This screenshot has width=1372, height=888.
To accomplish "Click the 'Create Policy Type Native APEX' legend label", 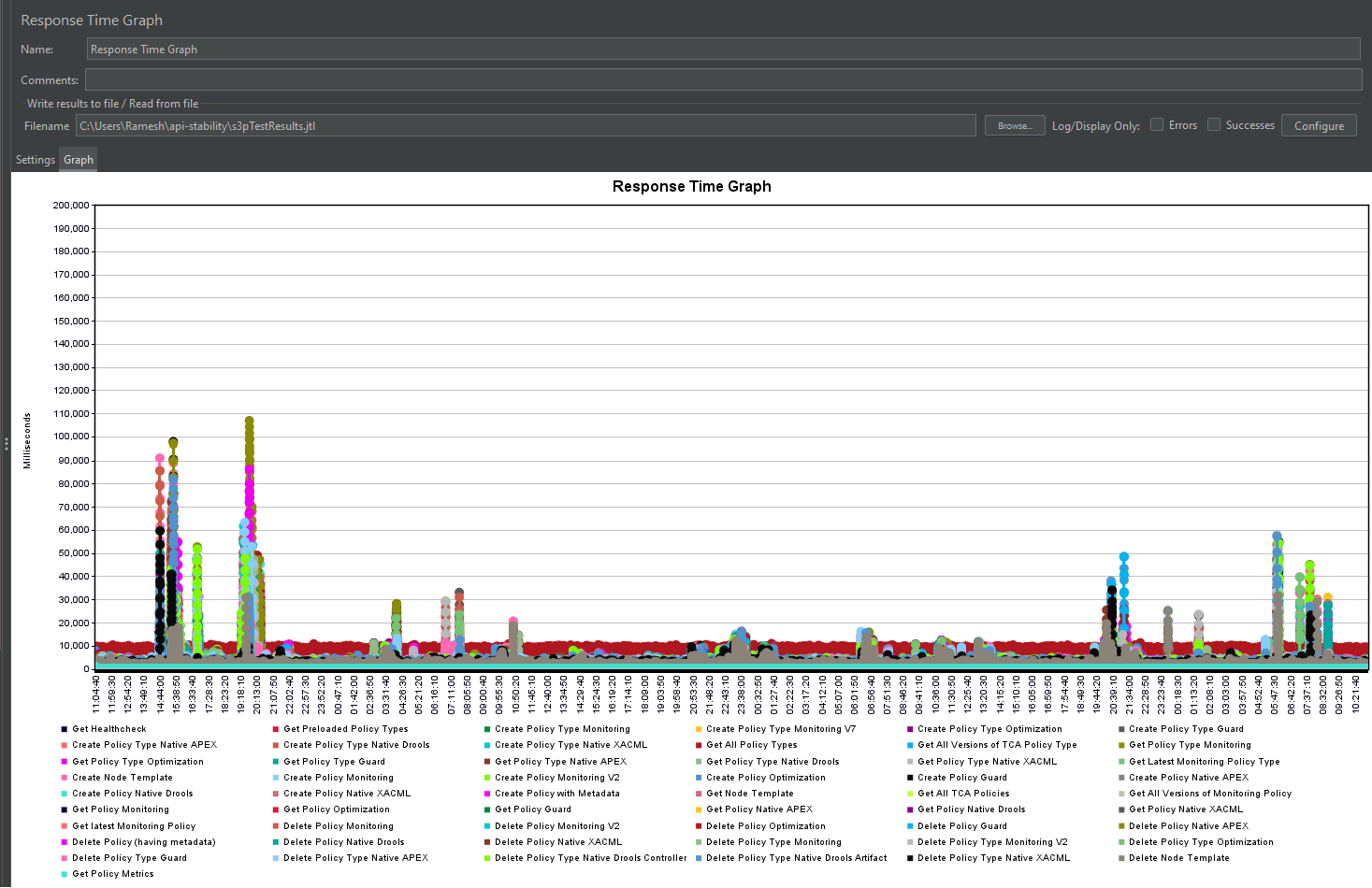I will (144, 745).
